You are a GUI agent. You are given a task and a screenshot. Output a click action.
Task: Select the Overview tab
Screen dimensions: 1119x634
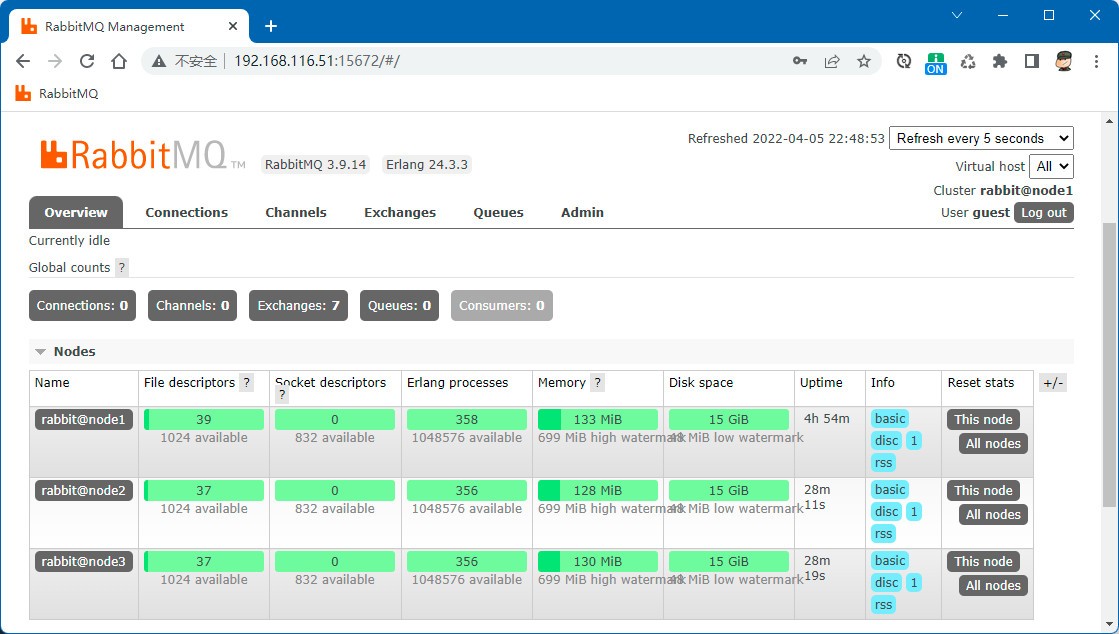click(x=76, y=213)
